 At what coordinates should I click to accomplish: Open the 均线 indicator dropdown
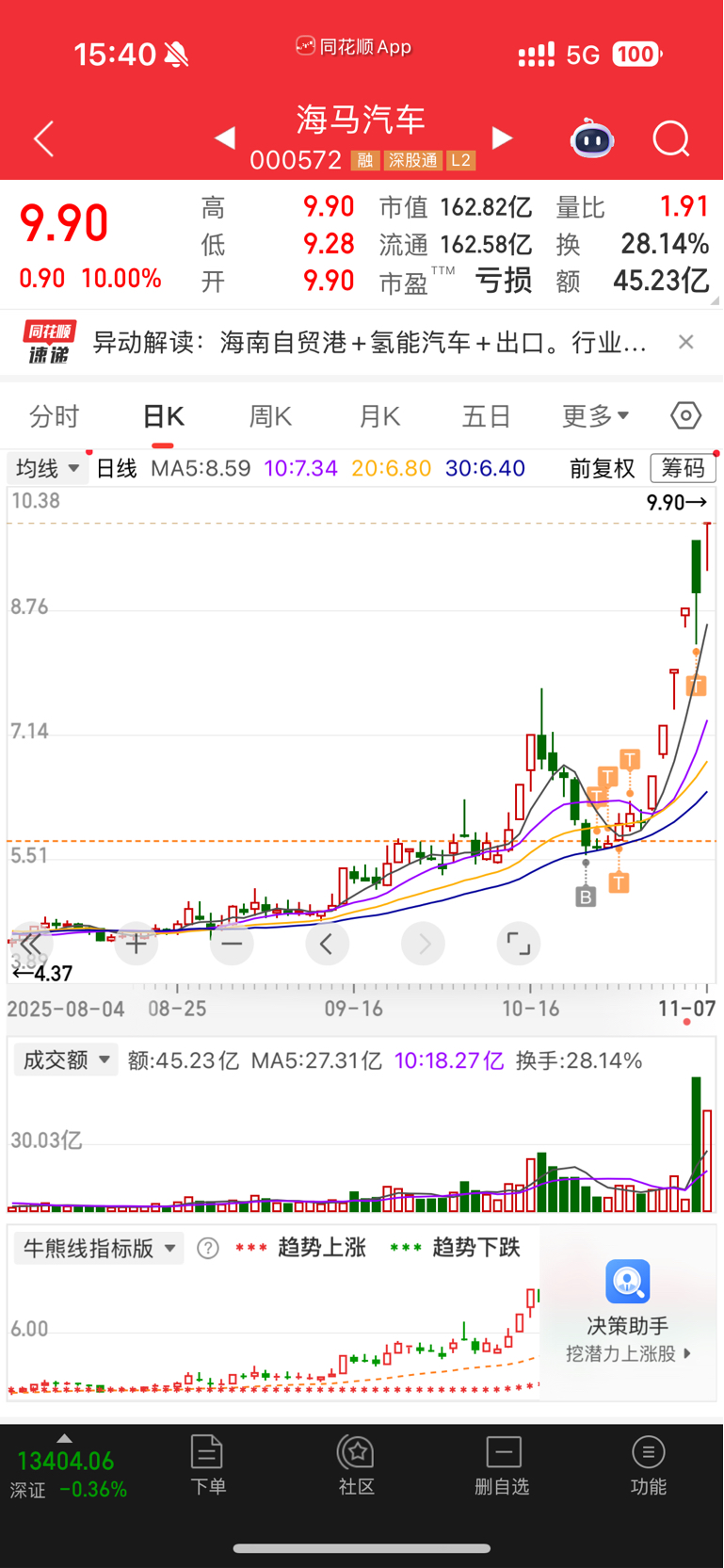48,468
